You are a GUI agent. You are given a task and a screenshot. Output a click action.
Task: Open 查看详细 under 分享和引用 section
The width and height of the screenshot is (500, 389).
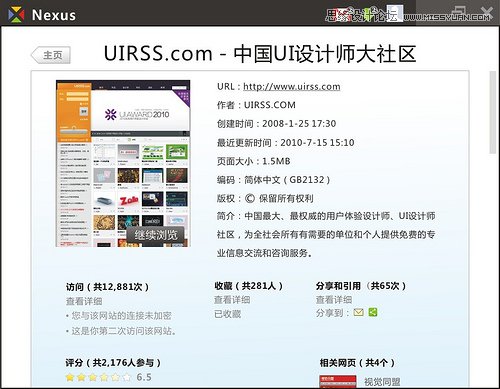tap(334, 300)
